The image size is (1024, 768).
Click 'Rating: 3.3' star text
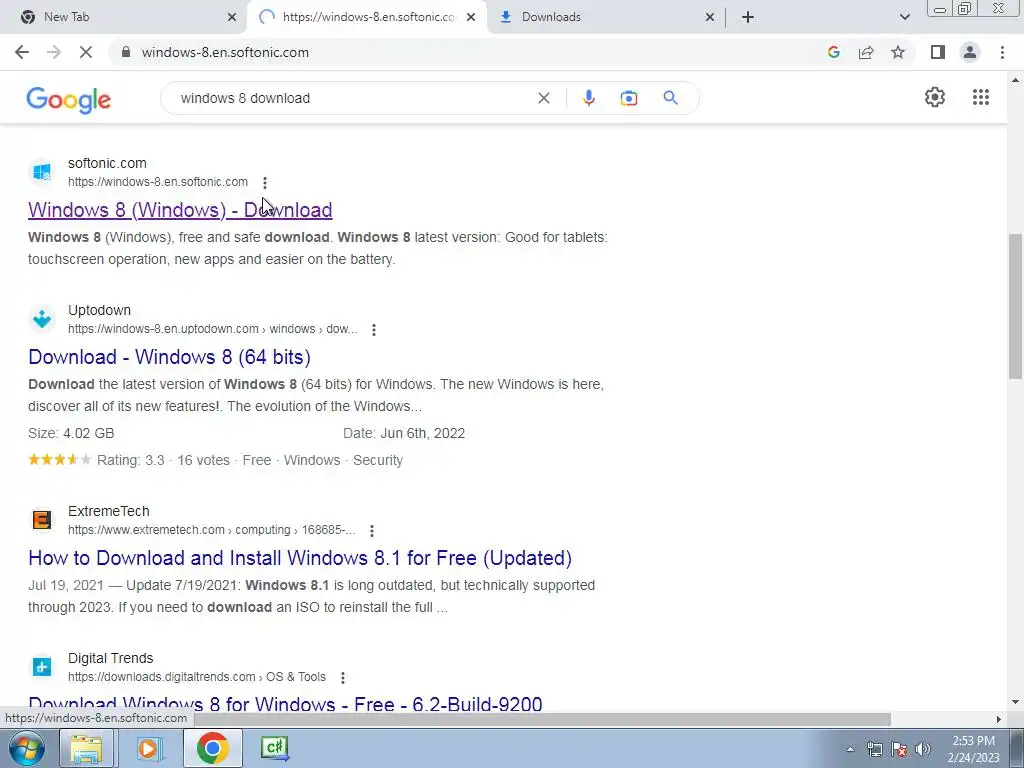[x=131, y=460]
